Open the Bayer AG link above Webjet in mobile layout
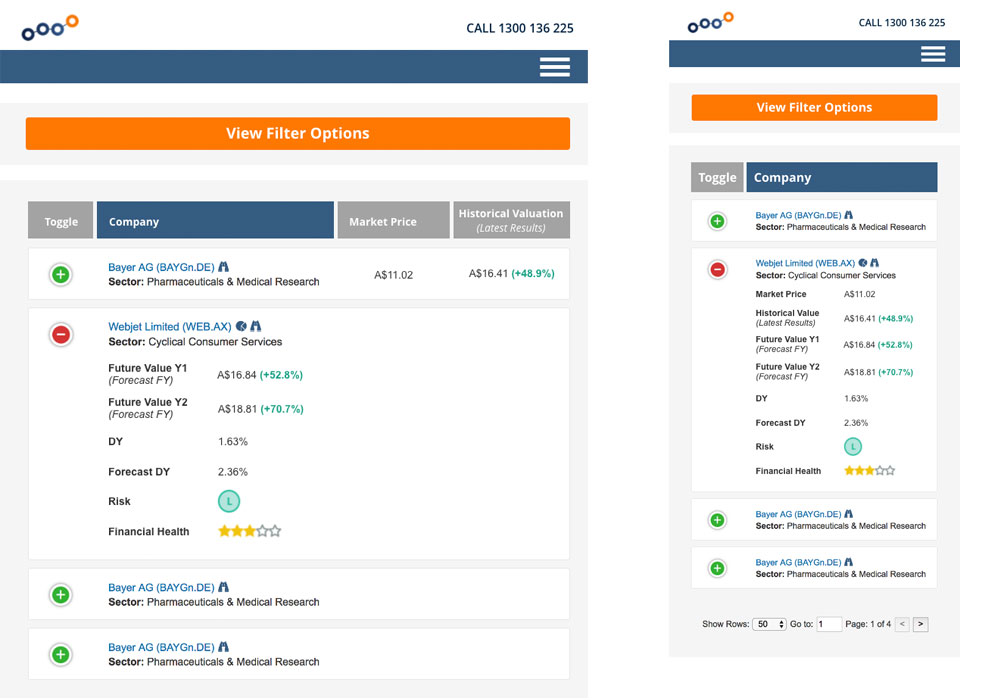 pyautogui.click(x=798, y=215)
